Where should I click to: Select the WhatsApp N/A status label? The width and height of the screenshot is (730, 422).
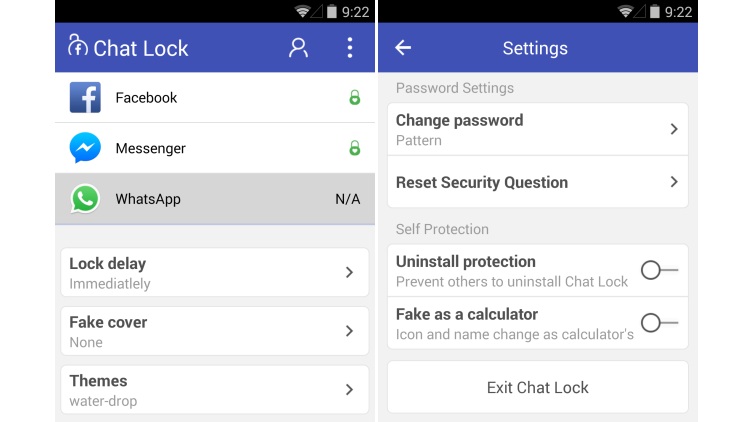click(x=348, y=199)
